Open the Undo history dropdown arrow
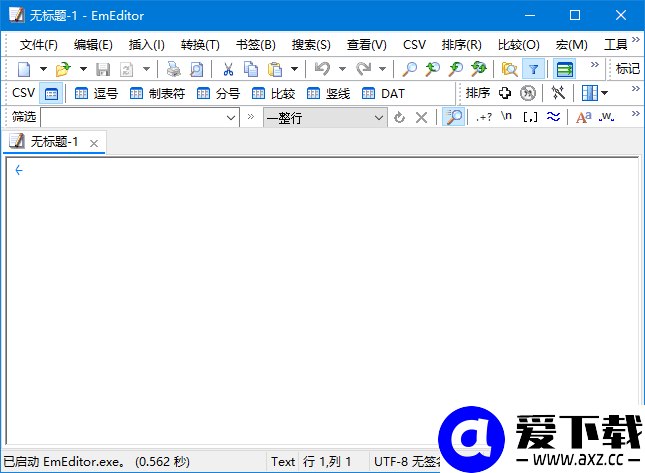Viewport: 645px width, 473px height. (342, 69)
